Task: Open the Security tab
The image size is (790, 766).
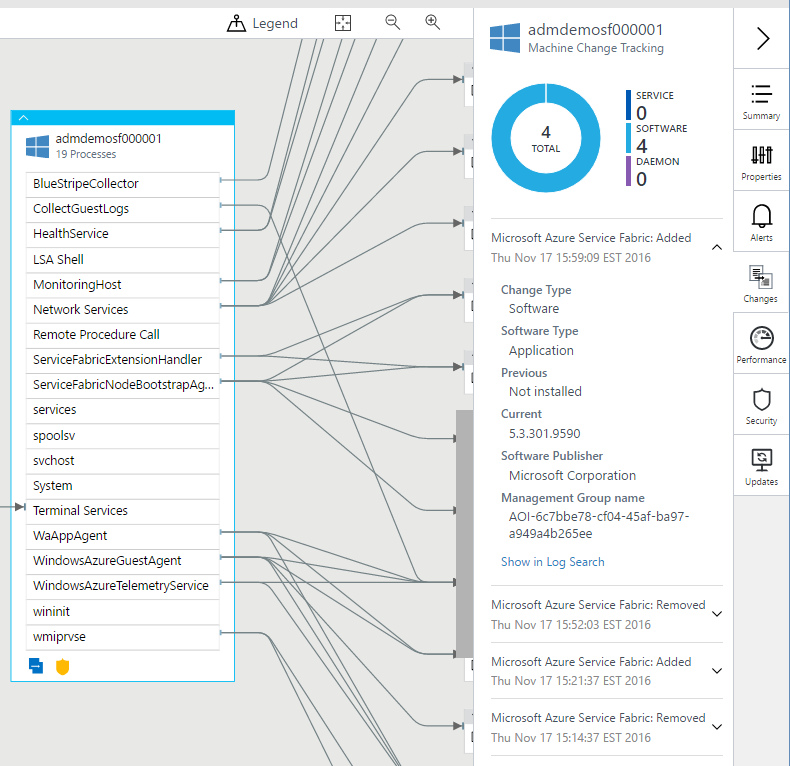Action: [x=761, y=406]
